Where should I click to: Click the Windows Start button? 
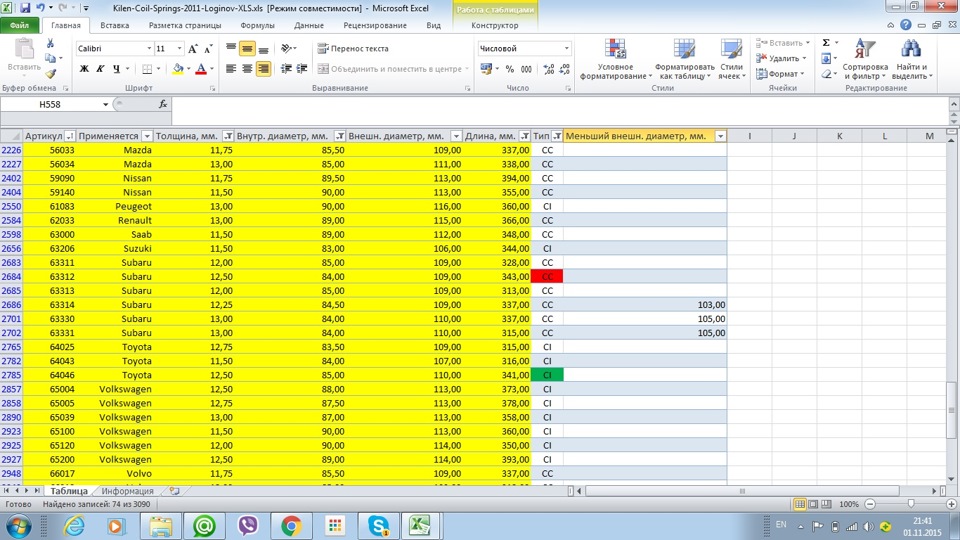(x=18, y=526)
